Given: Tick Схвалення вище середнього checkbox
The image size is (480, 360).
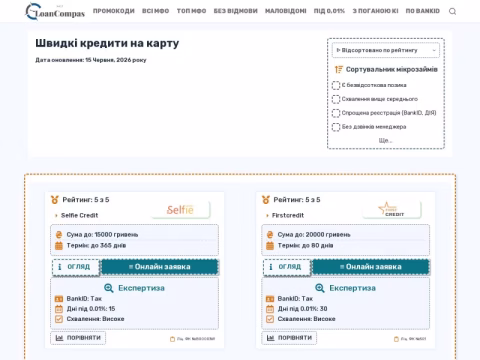Looking at the screenshot, I should click(336, 99).
